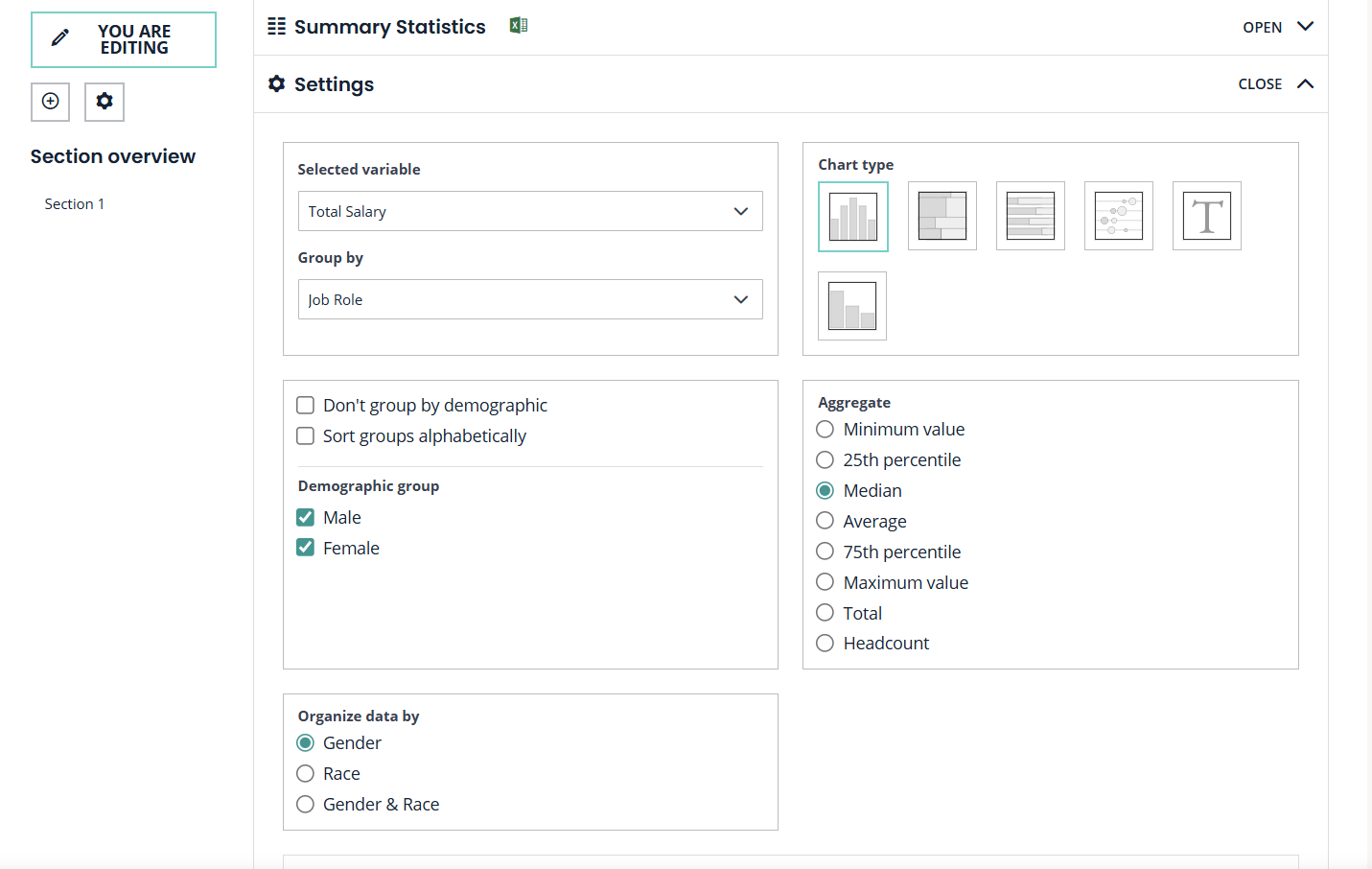Select the bubble dot plot chart type
The image size is (1372, 869).
coord(1118,216)
